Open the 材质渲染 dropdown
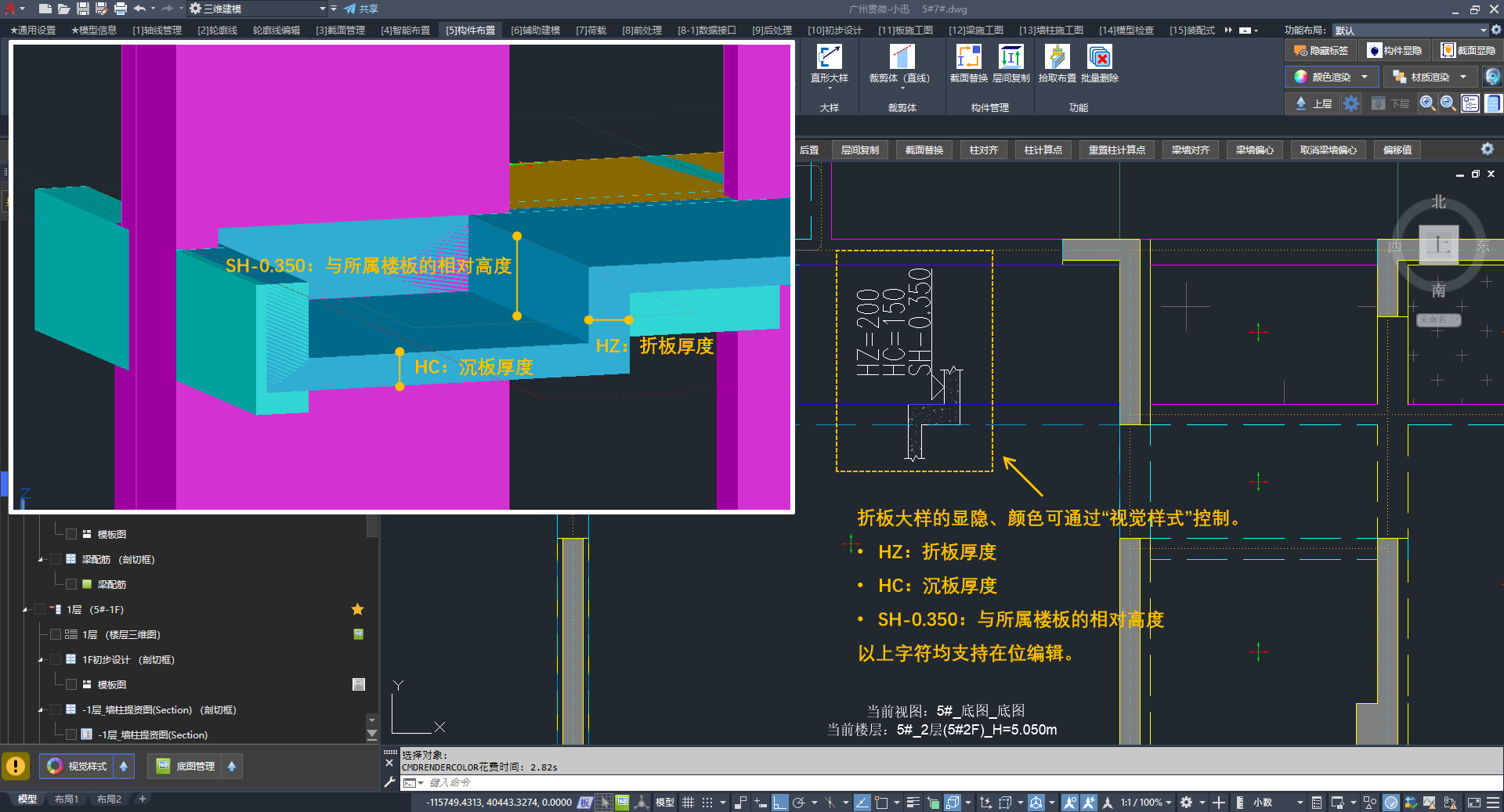1504x812 pixels. pos(1462,77)
